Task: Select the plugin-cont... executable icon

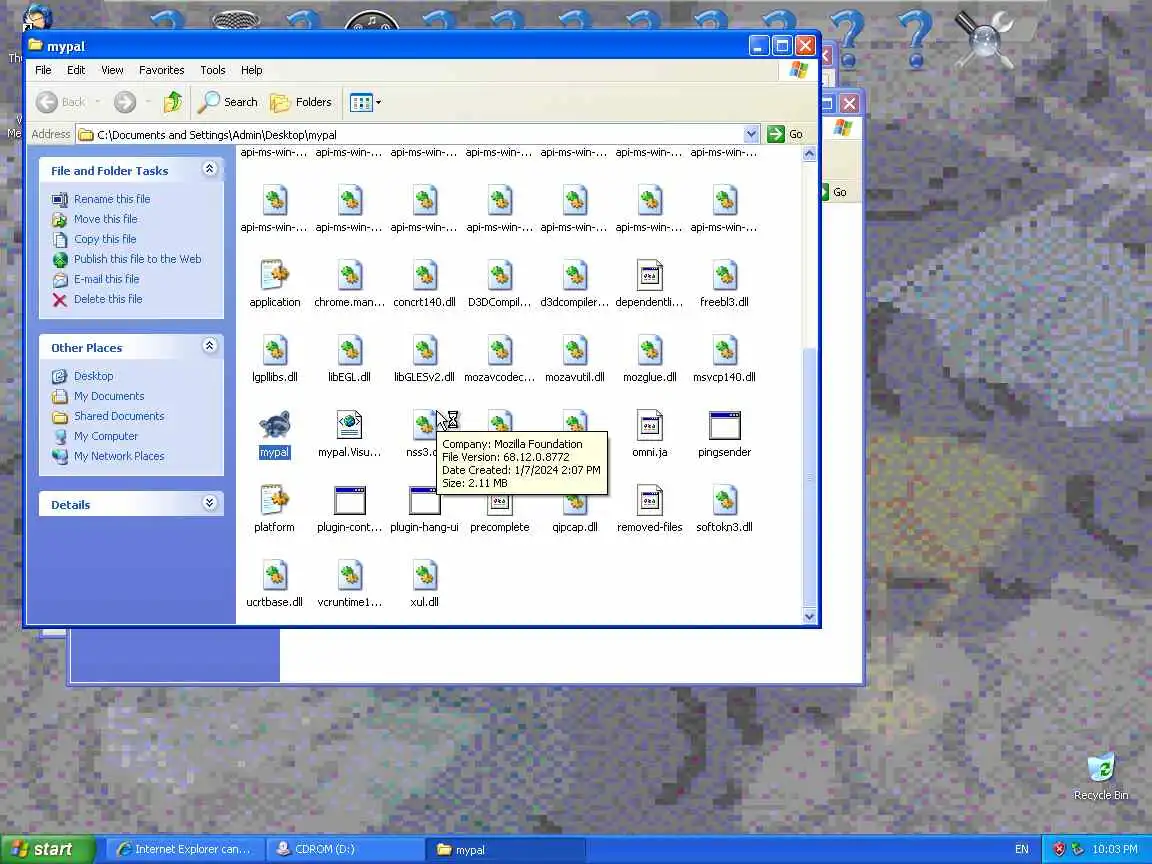Action: [x=350, y=500]
